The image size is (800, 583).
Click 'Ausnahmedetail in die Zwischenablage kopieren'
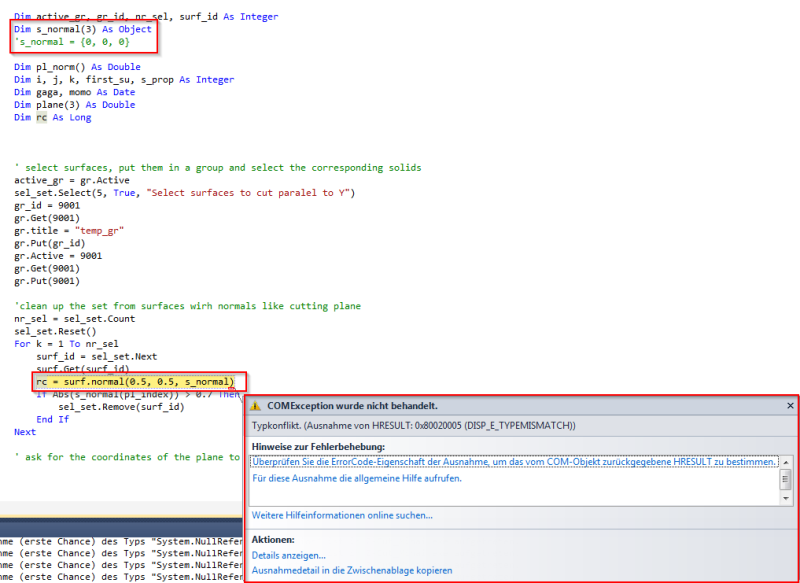(x=352, y=570)
